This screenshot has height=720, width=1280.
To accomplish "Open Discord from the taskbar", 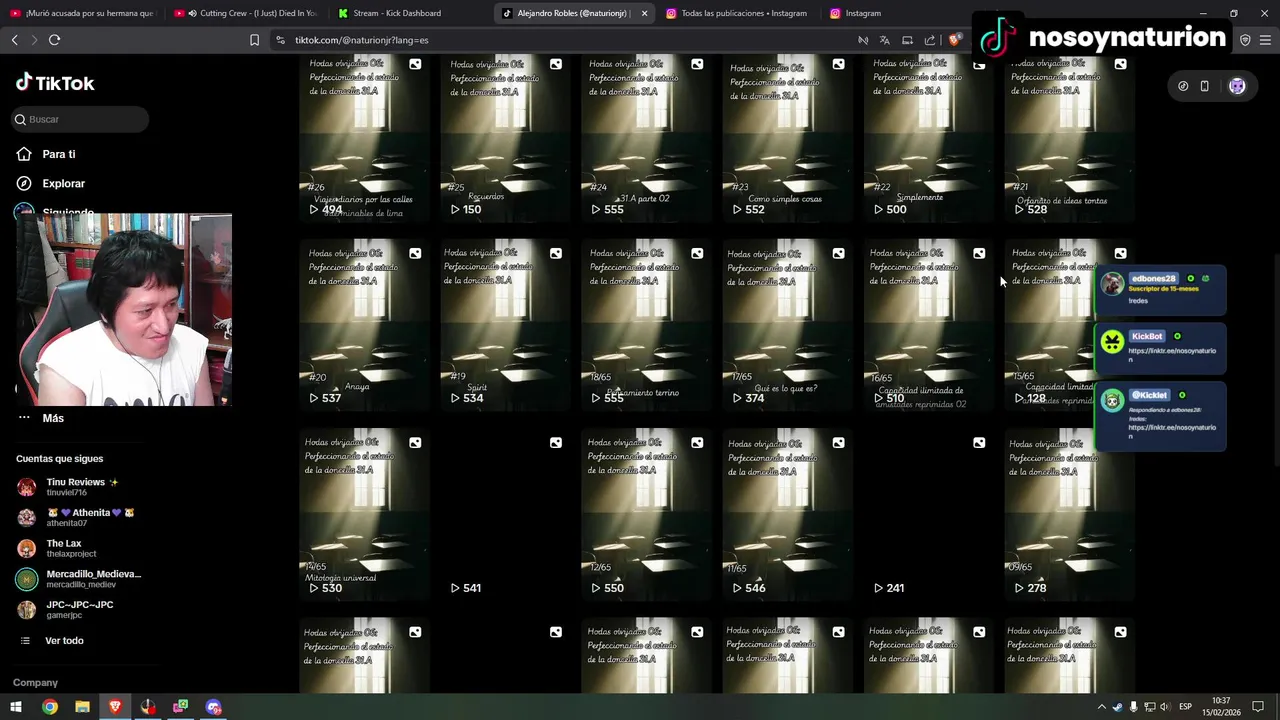I will pos(213,707).
